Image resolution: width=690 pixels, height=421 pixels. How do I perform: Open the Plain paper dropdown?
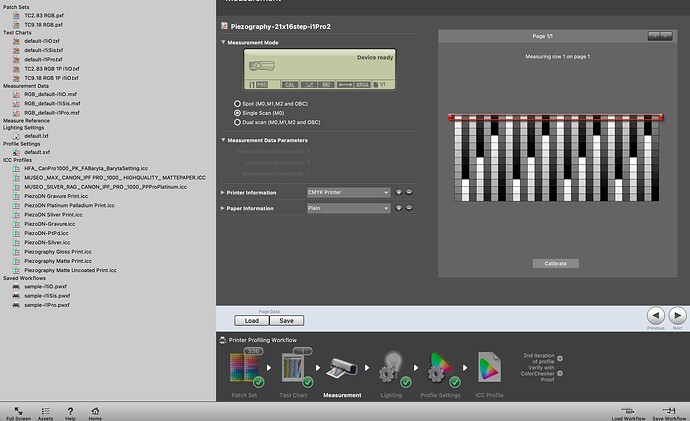(x=347, y=208)
